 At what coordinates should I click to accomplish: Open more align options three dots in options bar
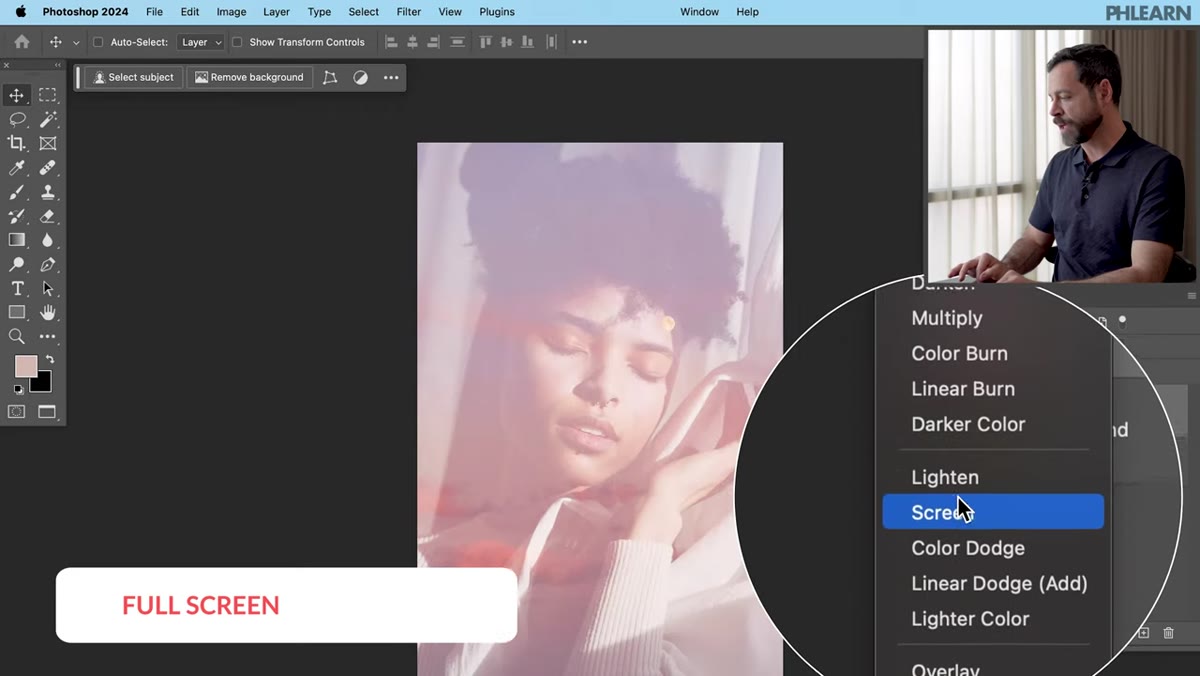(579, 42)
